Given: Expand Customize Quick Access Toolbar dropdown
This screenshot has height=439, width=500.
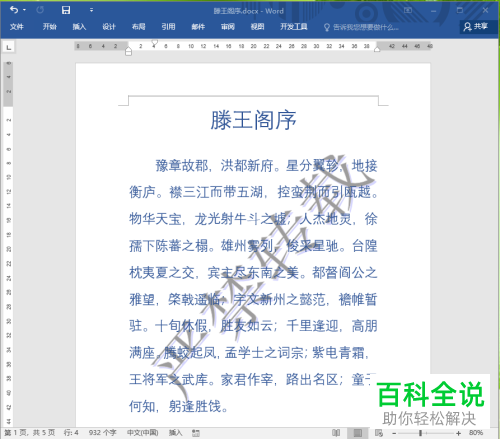Looking at the screenshot, I should pos(91,10).
